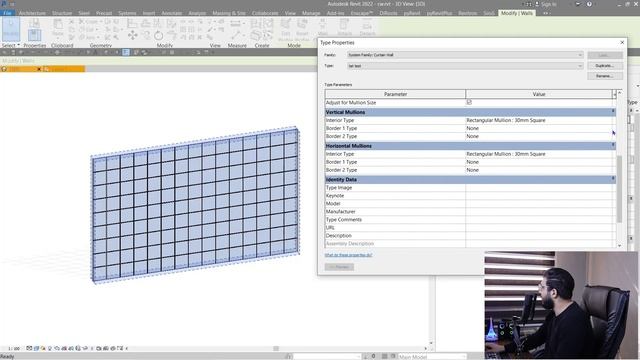
Task: Close the orange highlighted view tab
Action: [x=39, y=69]
